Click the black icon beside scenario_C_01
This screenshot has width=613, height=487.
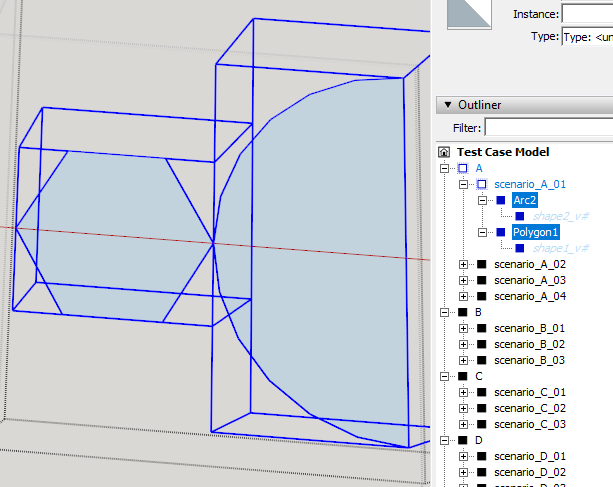pyautogui.click(x=482, y=392)
